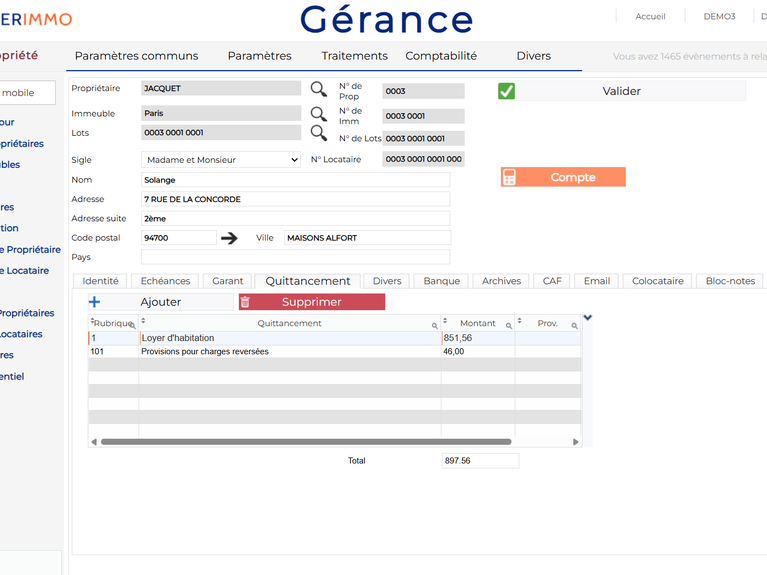Click the left arrow of horizontal scrollbar
The image size is (767, 575).
[94, 442]
